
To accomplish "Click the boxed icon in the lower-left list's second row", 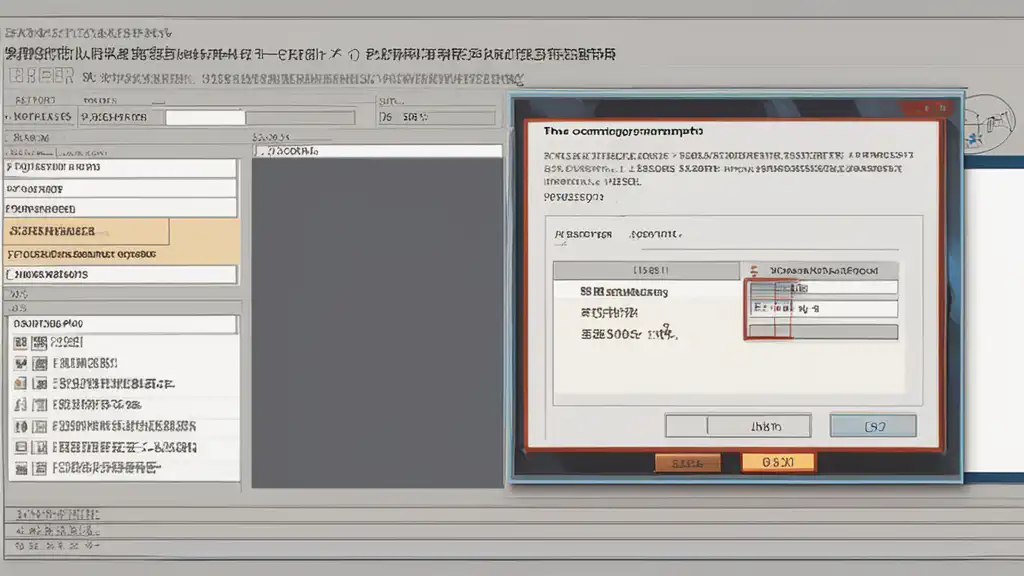I will click(x=40, y=363).
